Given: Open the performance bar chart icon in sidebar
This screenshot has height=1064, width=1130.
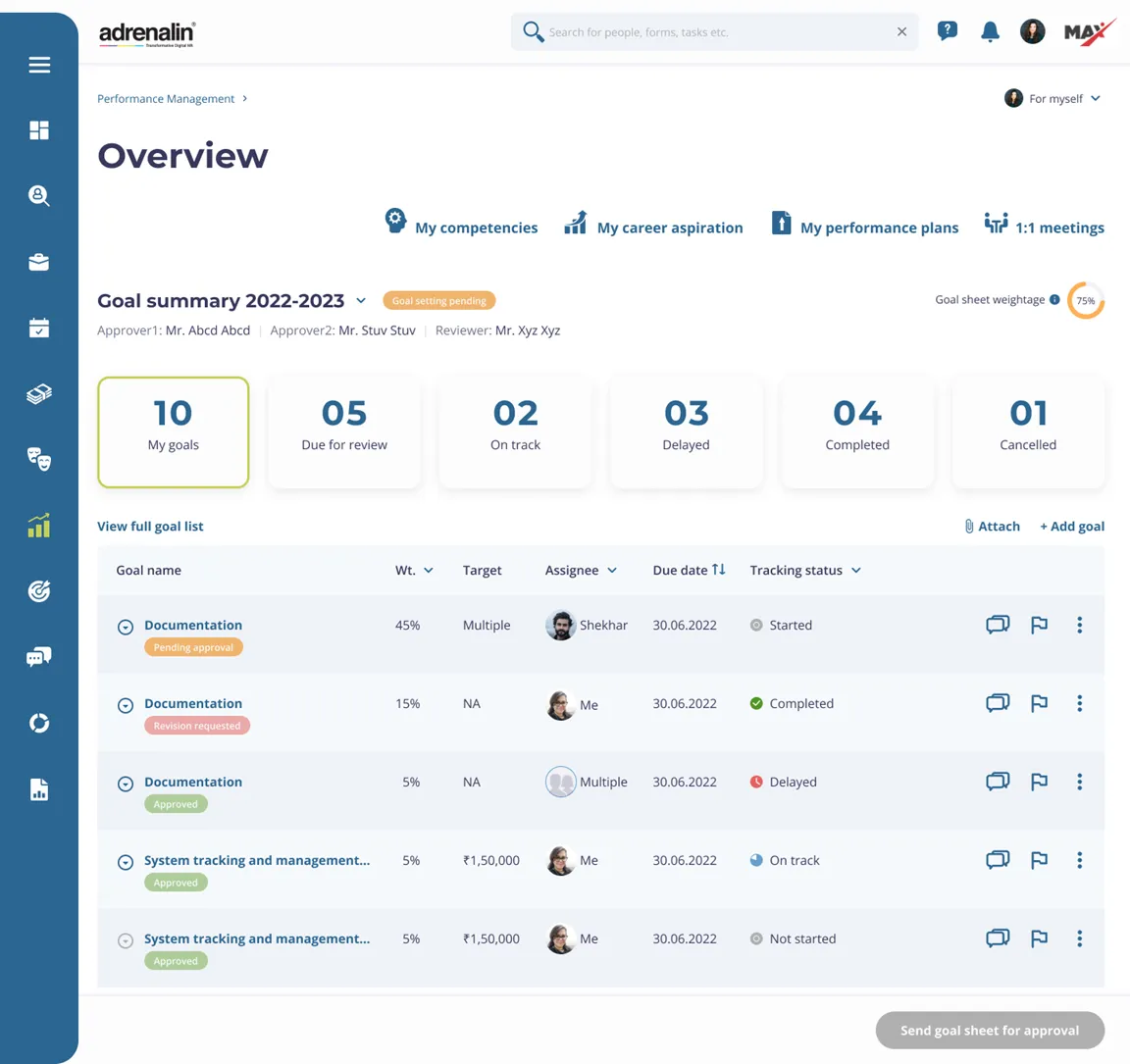Looking at the screenshot, I should point(39,526).
